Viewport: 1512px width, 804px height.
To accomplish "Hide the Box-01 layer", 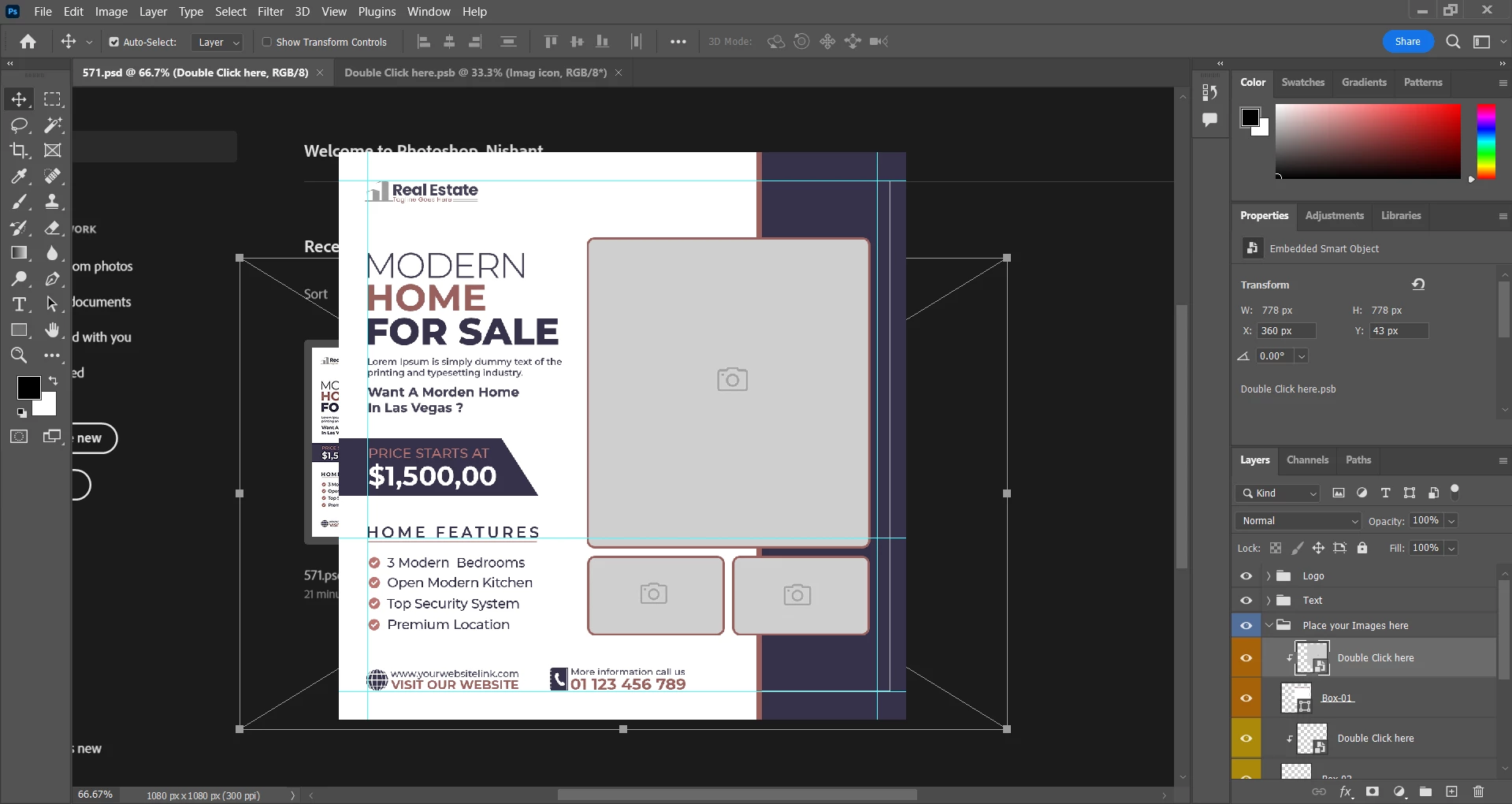I will pyautogui.click(x=1246, y=698).
